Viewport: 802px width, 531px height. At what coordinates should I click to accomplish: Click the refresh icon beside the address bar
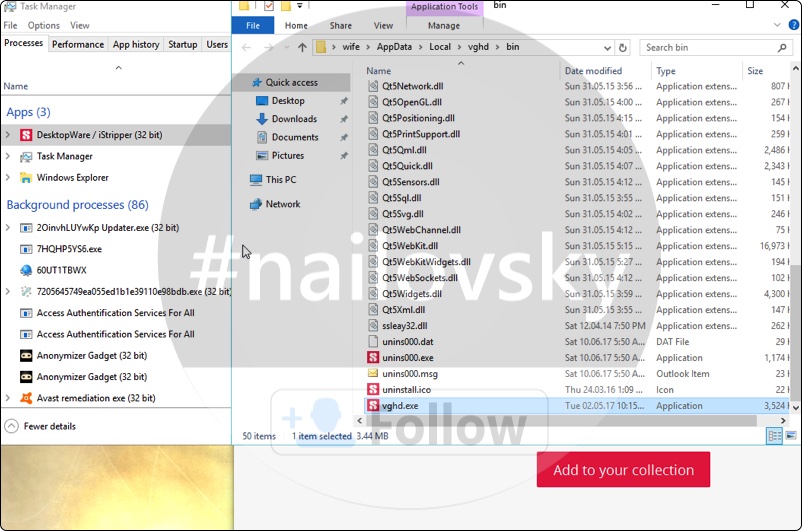coord(623,47)
